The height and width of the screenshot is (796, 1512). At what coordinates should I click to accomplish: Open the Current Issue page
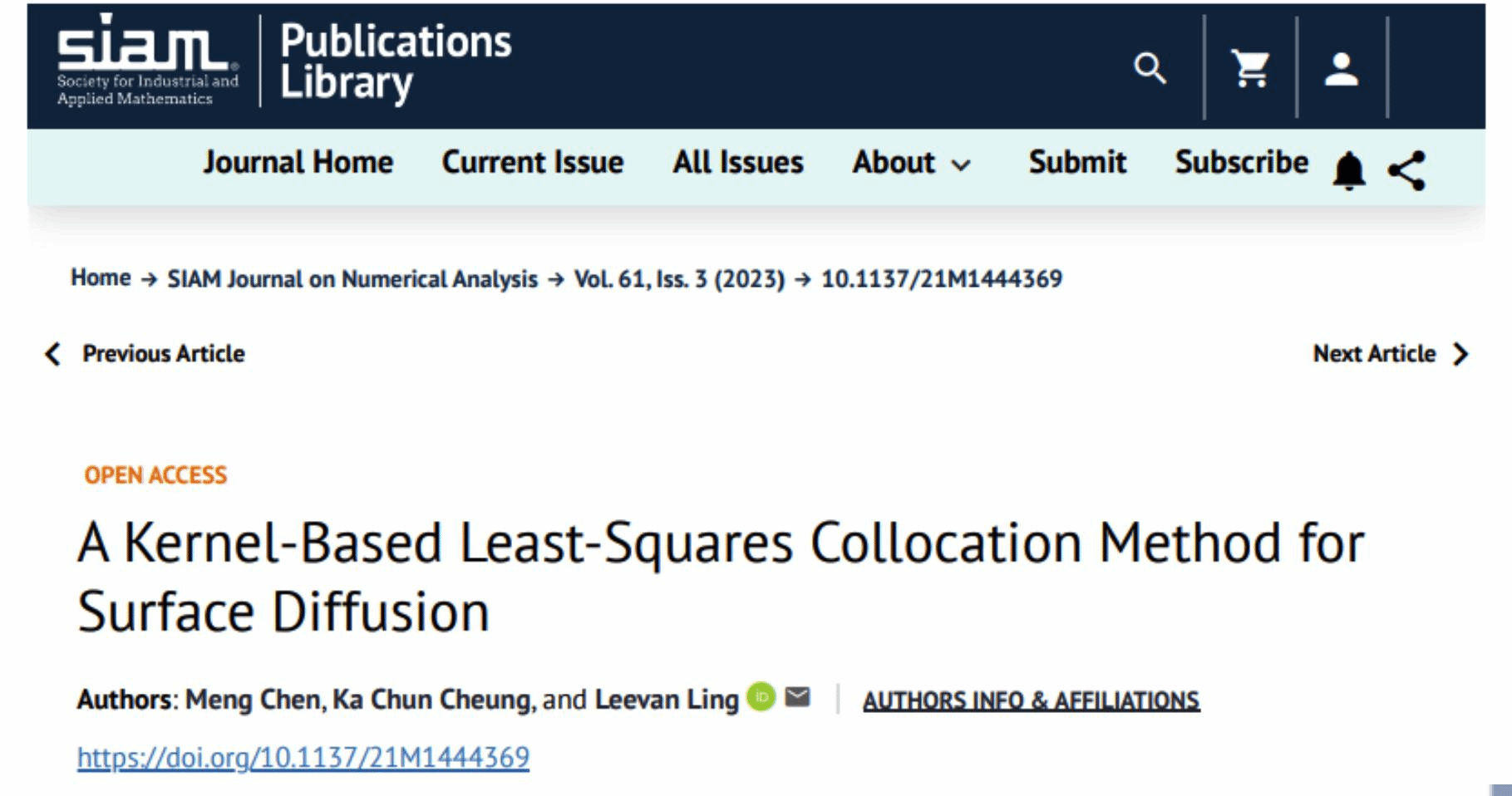tap(533, 162)
